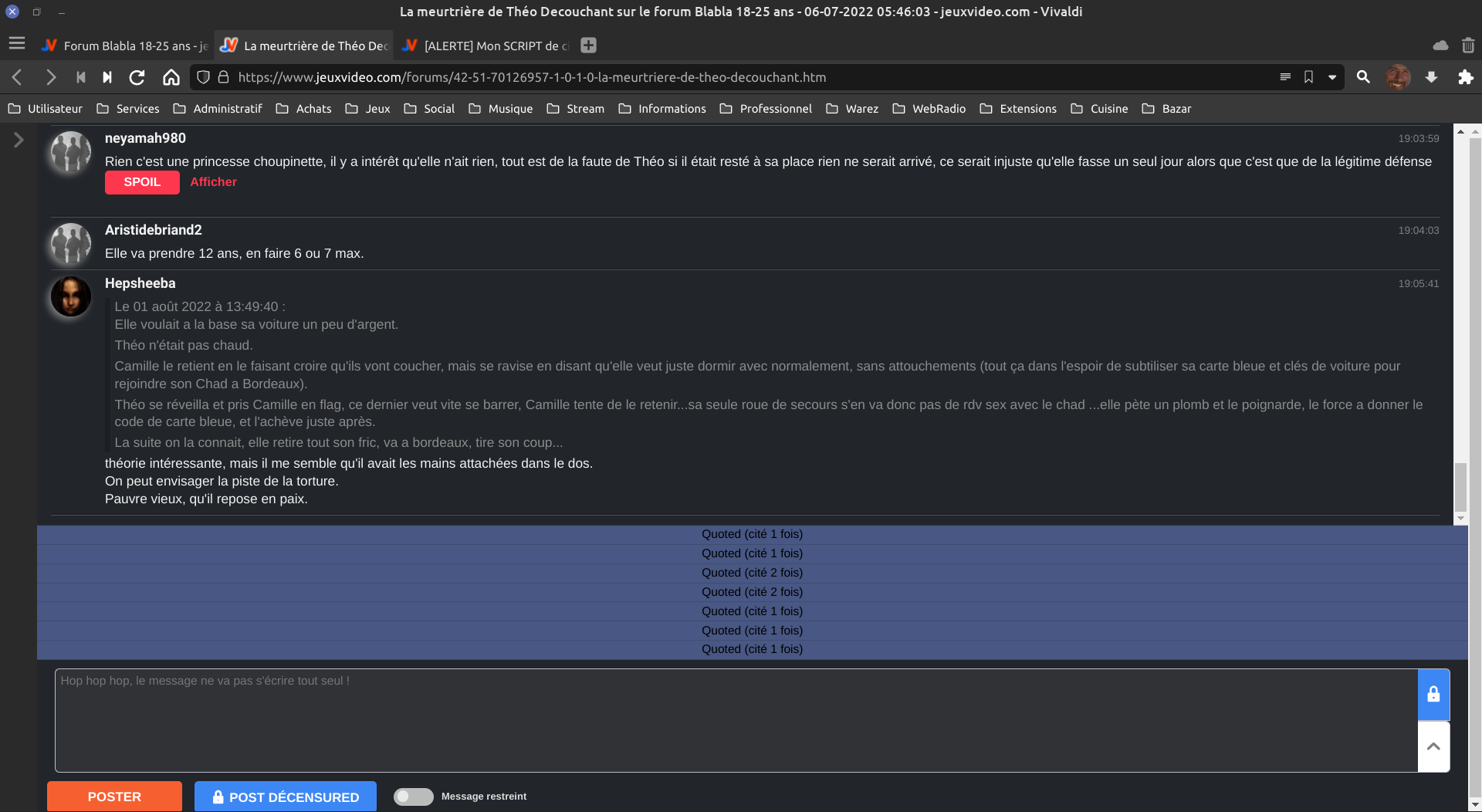Open the Warez bookmarks folder
Screen dimensions: 1482x812
(852, 109)
